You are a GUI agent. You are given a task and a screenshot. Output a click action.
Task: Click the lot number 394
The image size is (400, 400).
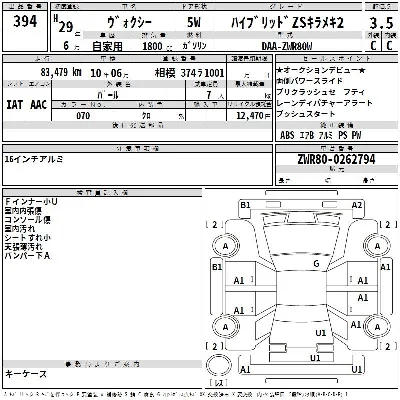[x=25, y=22]
